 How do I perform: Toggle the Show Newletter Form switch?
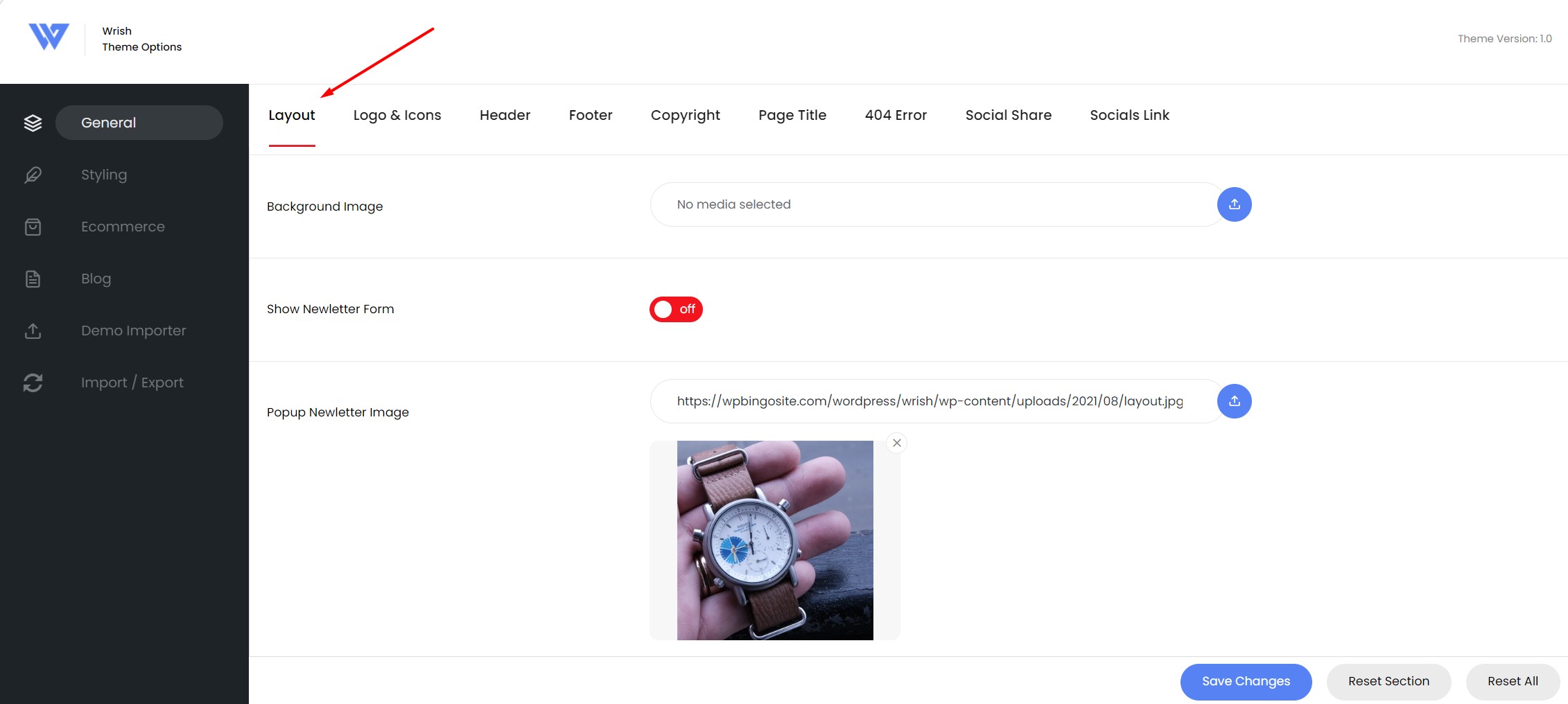coord(676,309)
